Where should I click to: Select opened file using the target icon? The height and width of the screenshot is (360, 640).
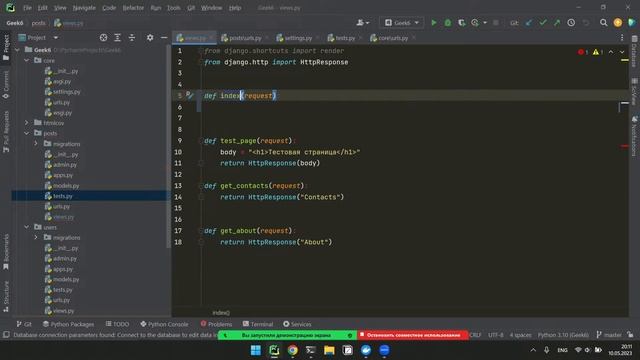103,38
